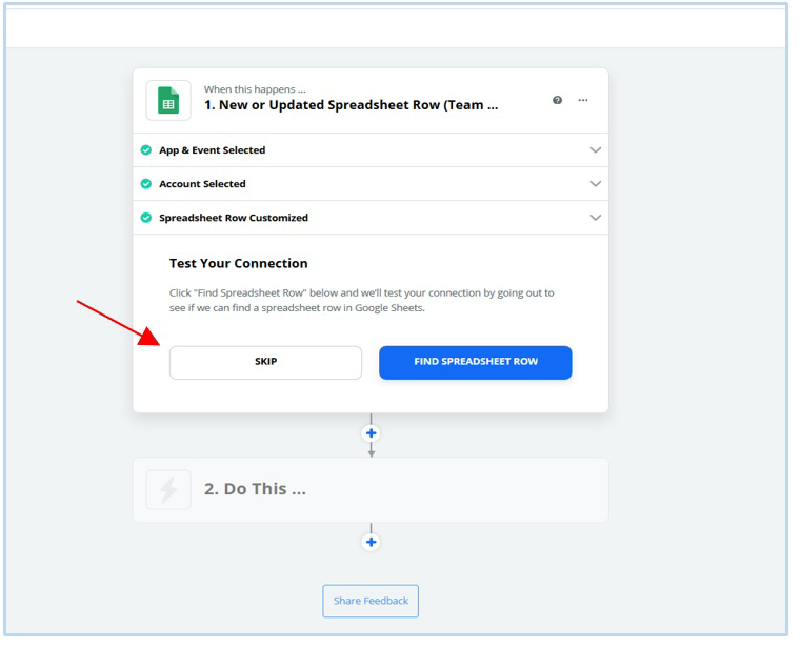Viewport: 800px width, 648px height.
Task: Open the Spreadsheet Row Customized section
Action: pos(370,218)
